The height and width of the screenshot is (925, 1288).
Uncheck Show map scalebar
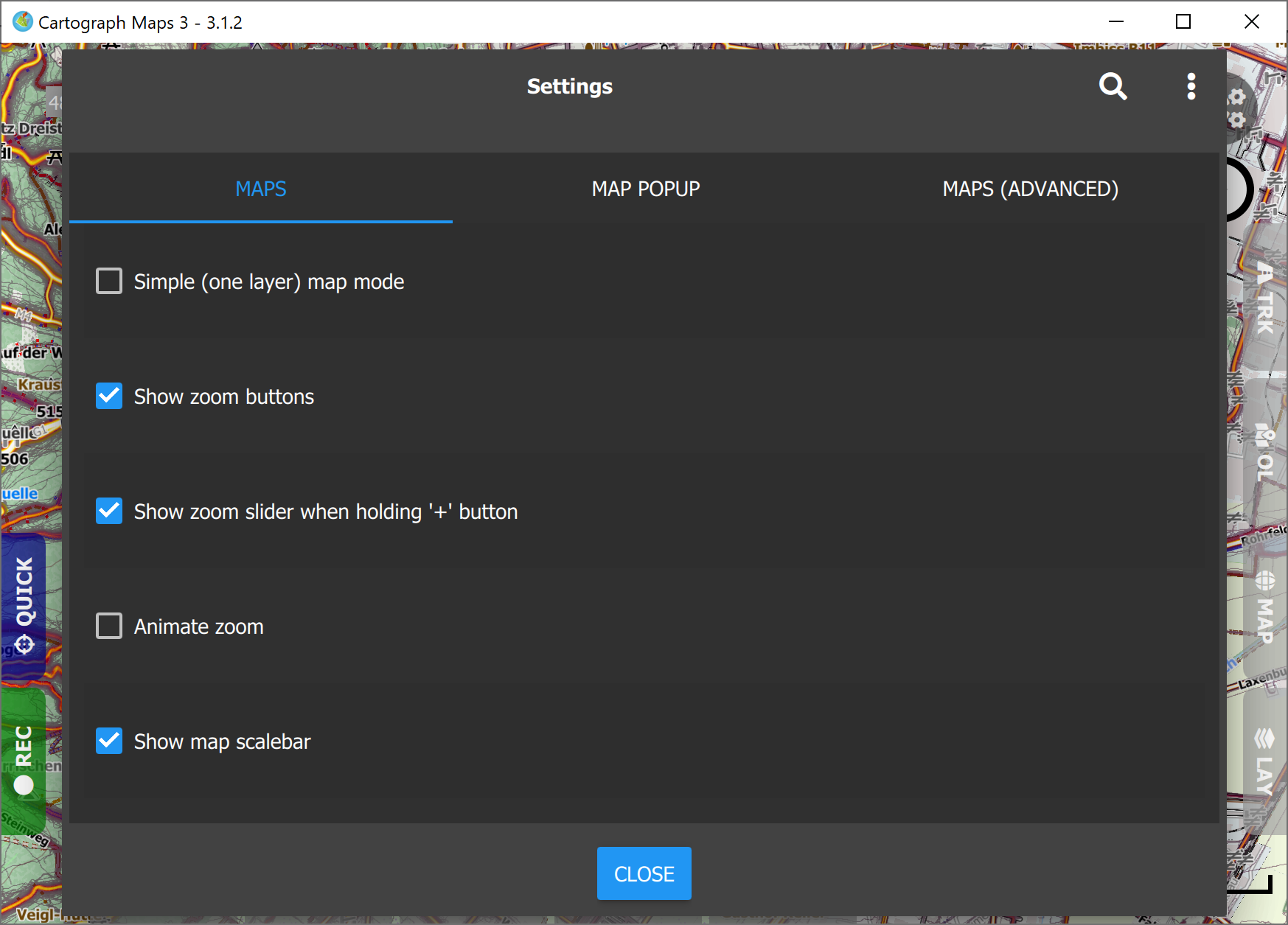(x=108, y=741)
